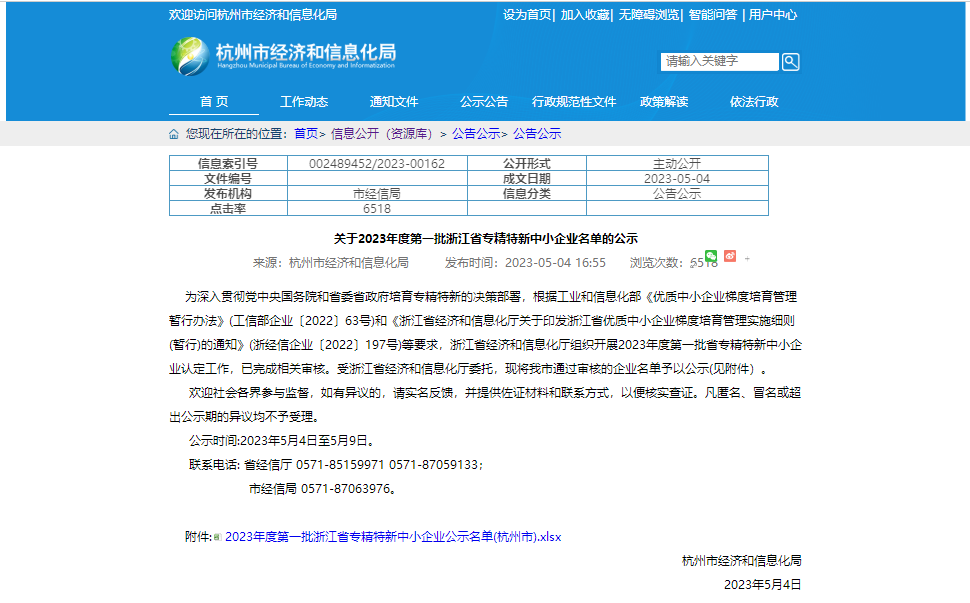
Task: Click the breadcrumb home icon
Action: tap(174, 134)
